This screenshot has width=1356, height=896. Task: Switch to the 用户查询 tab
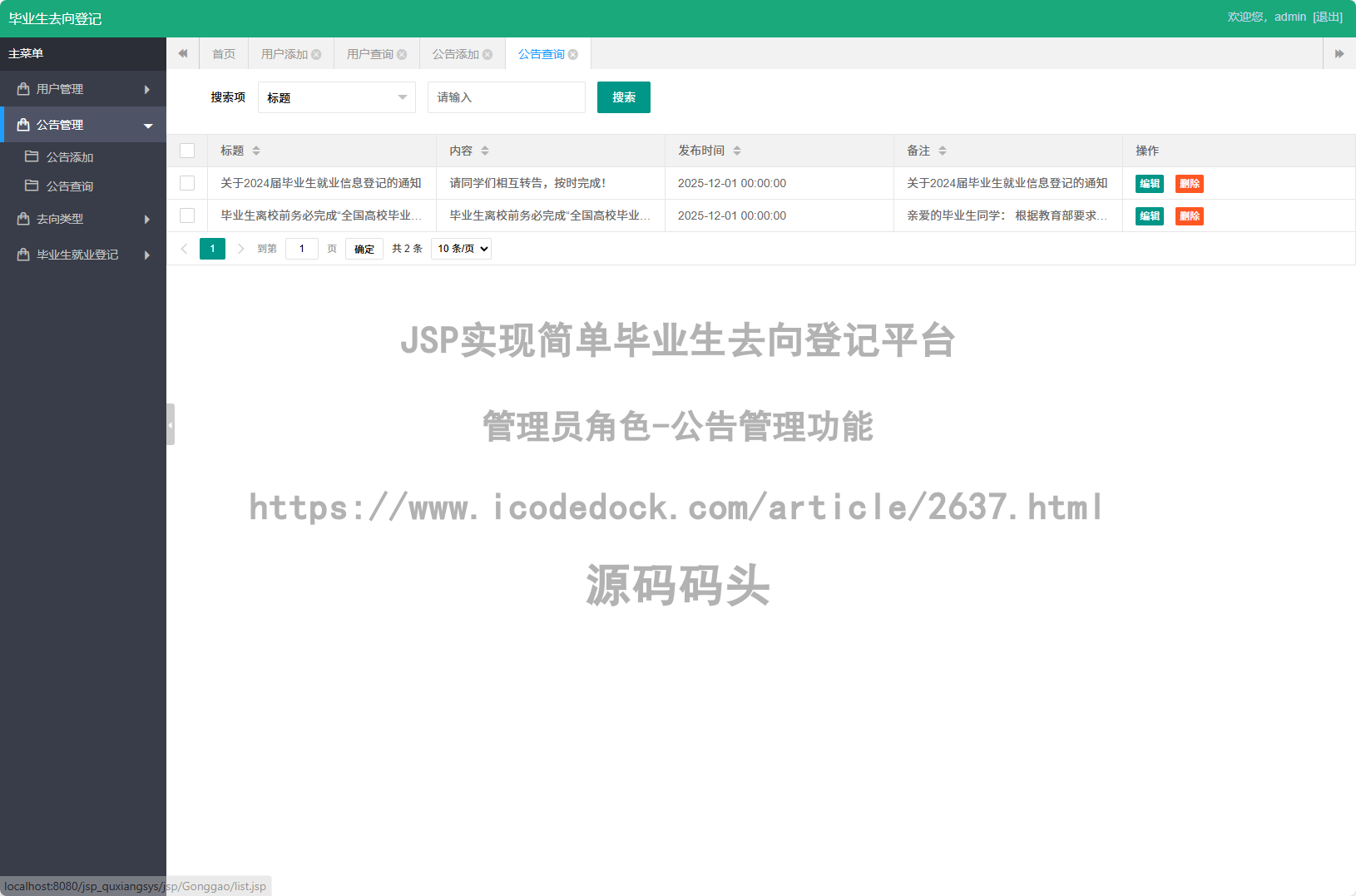click(x=370, y=53)
